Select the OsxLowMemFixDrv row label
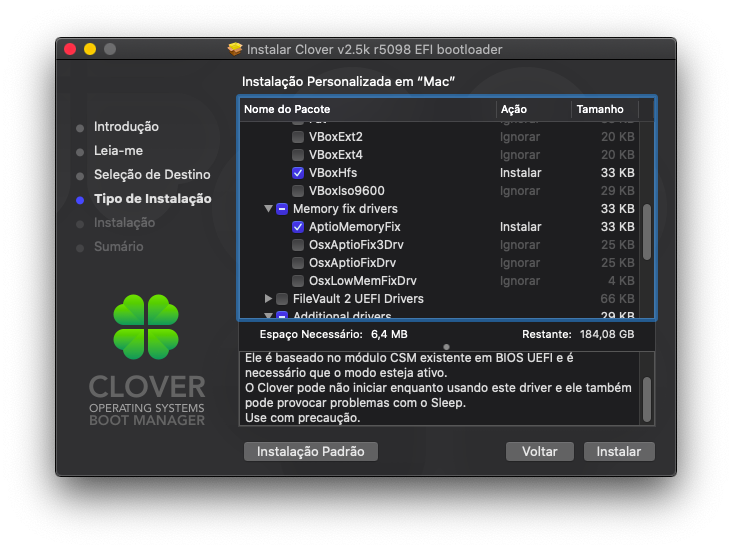 363,281
